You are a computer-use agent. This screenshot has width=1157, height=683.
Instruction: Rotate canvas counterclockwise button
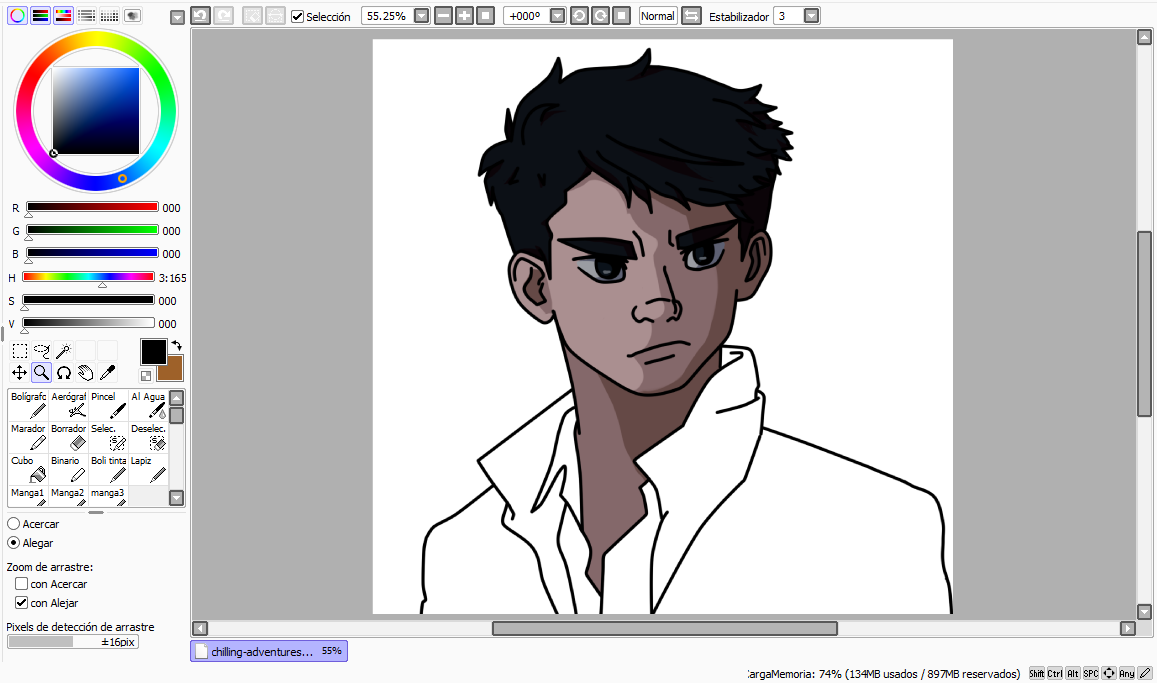click(x=580, y=15)
